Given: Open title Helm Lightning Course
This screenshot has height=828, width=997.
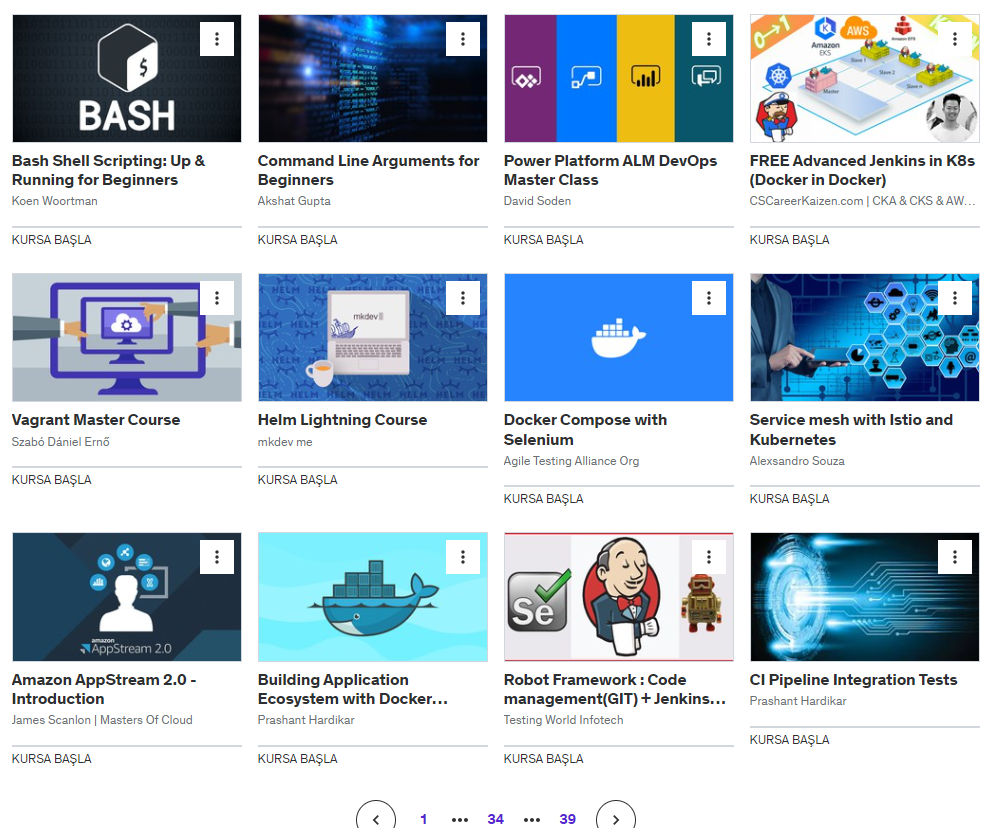Looking at the screenshot, I should 343,420.
